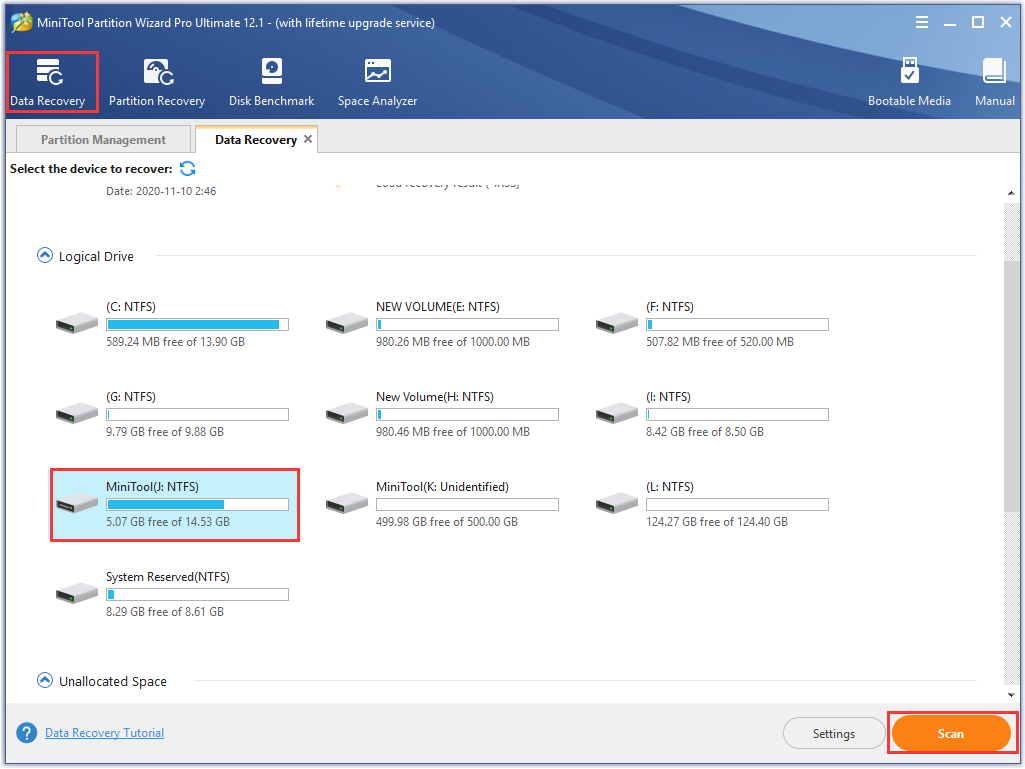The width and height of the screenshot is (1025, 769).
Task: Click the MiniTool Partition Wizard app logo
Action: tap(22, 22)
